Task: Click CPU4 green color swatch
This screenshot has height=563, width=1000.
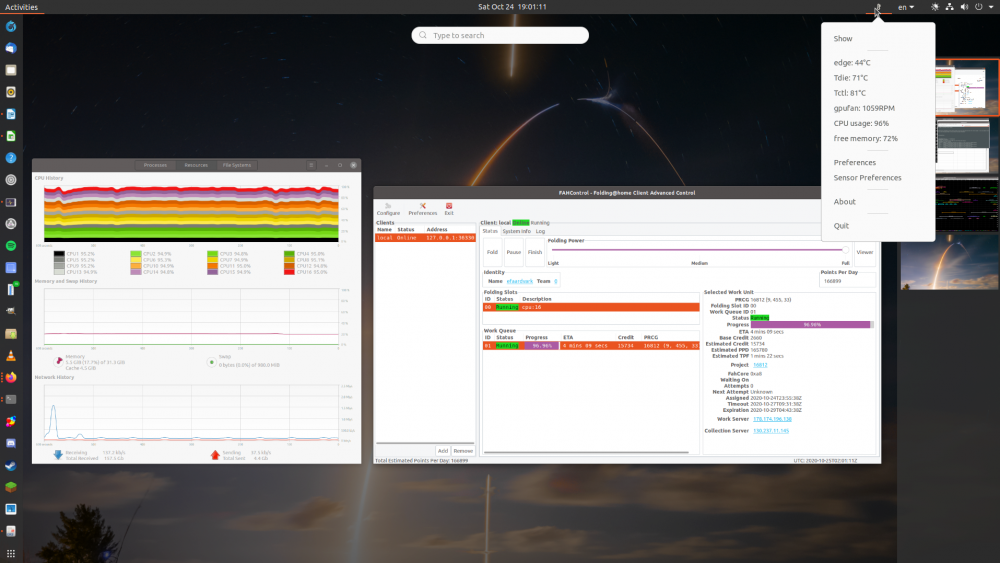Action: (x=289, y=254)
